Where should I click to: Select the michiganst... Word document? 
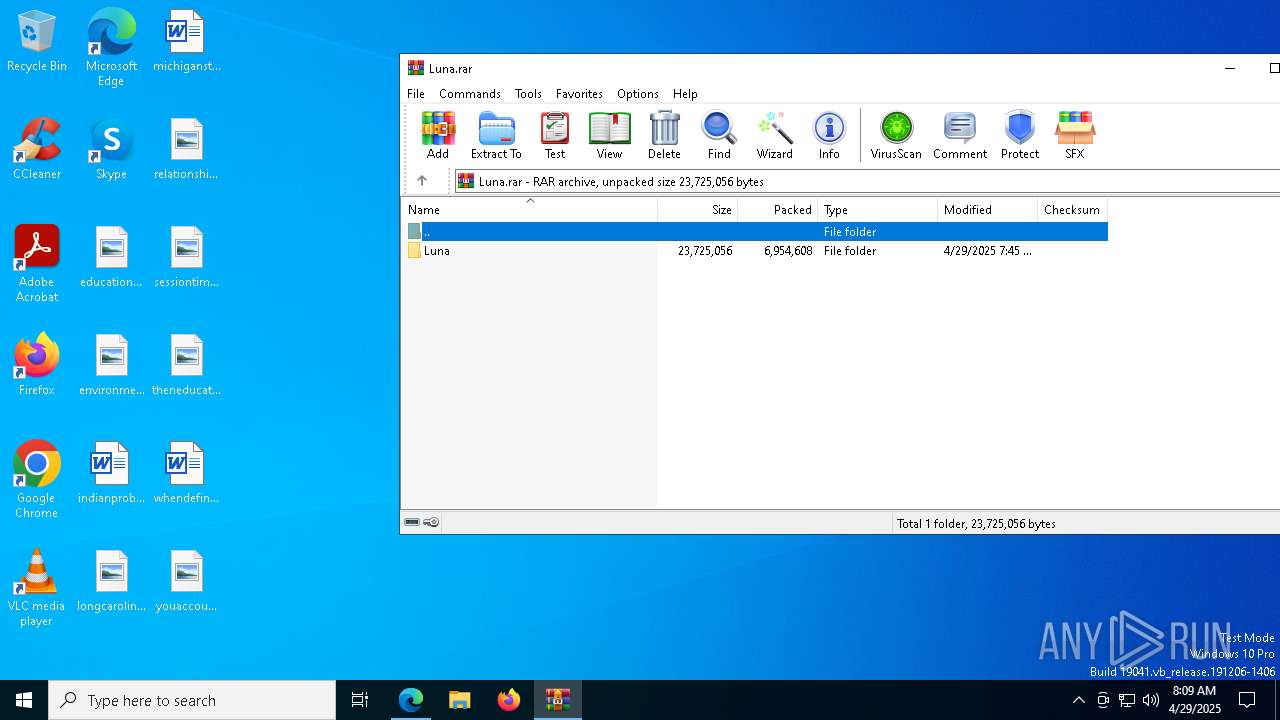(x=186, y=42)
